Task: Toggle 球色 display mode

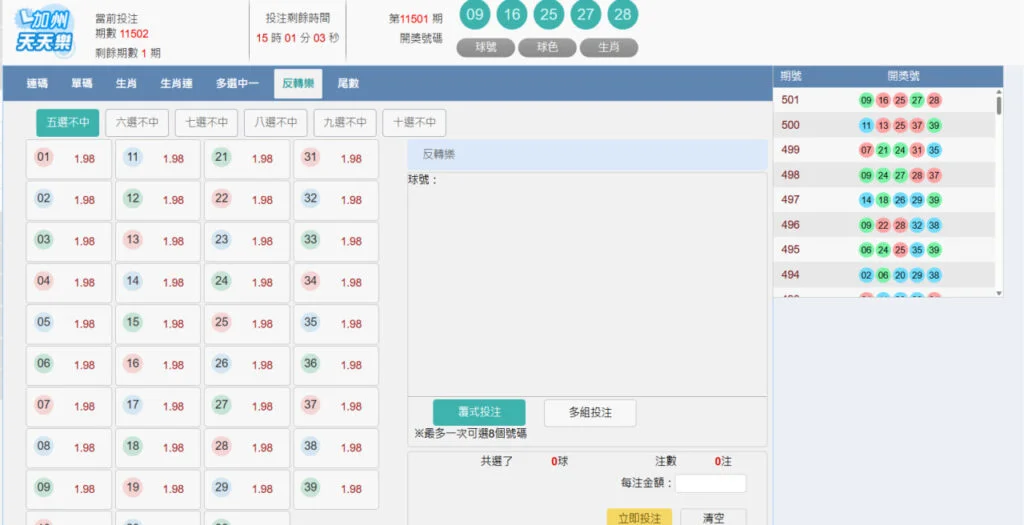Action: (x=547, y=48)
